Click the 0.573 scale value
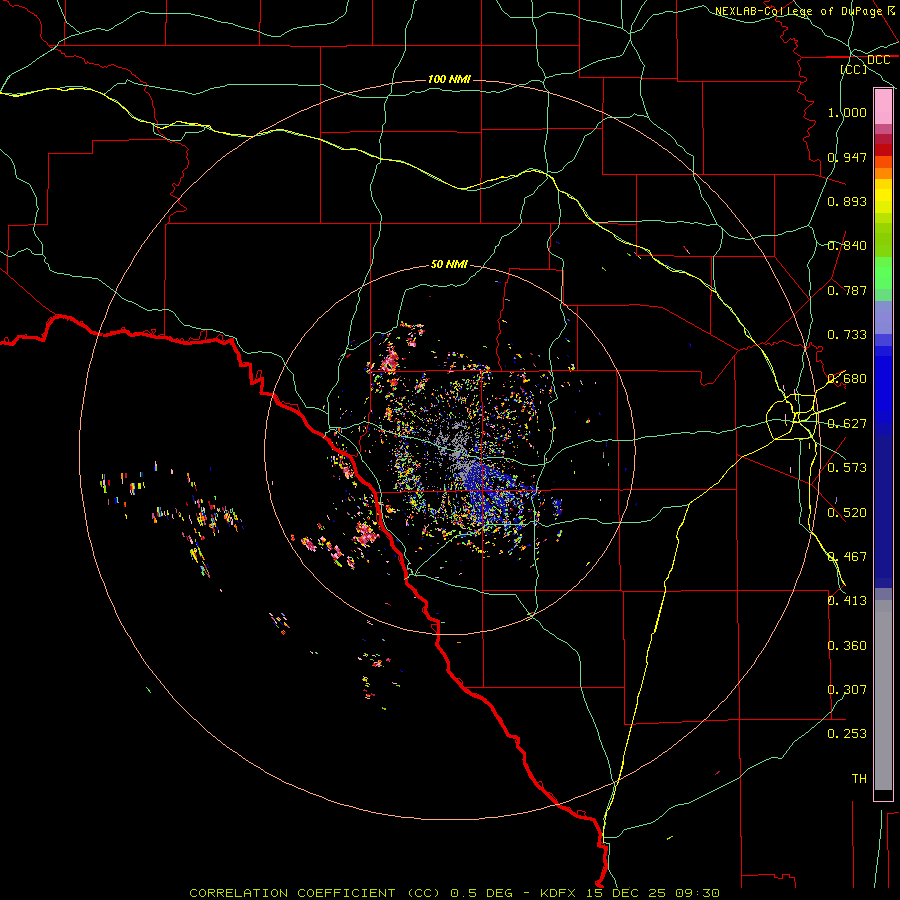Viewport: 900px width, 900px height. [x=847, y=468]
